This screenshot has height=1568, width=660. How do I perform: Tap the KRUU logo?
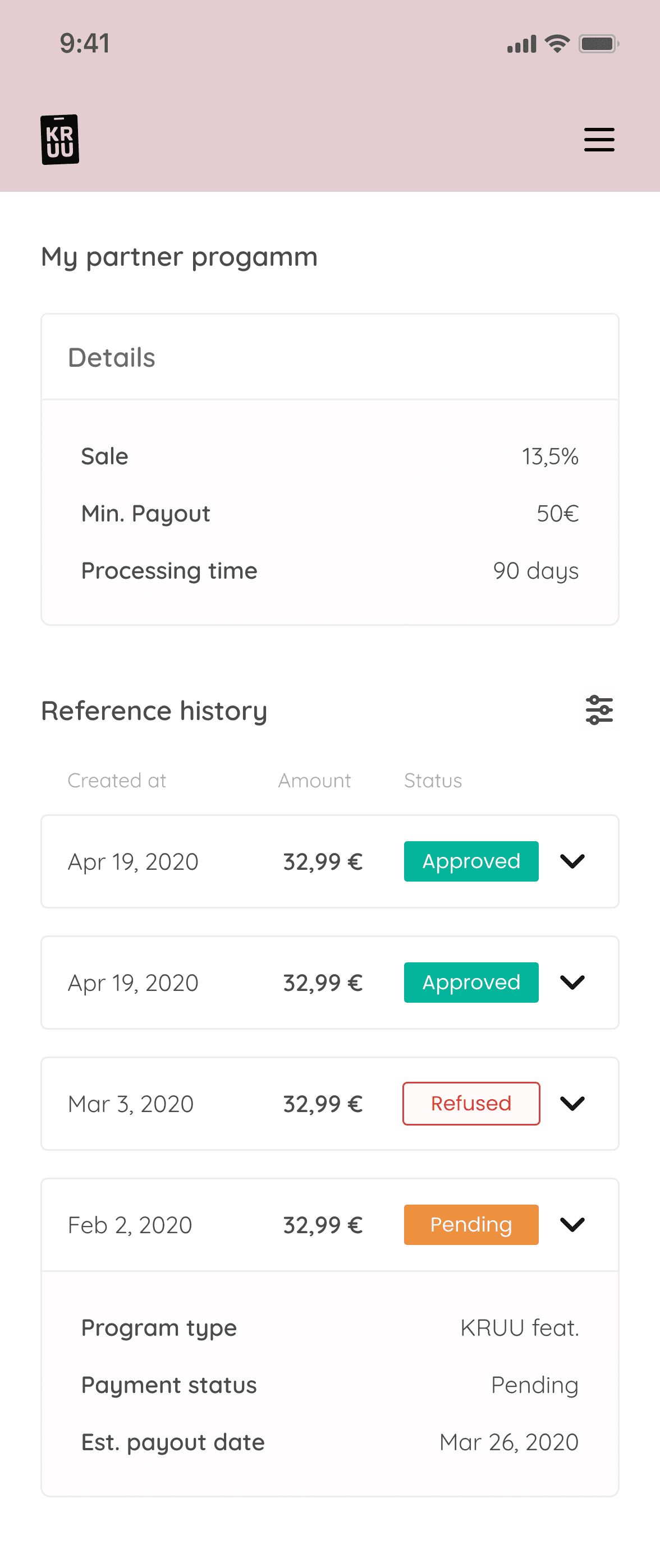click(59, 140)
